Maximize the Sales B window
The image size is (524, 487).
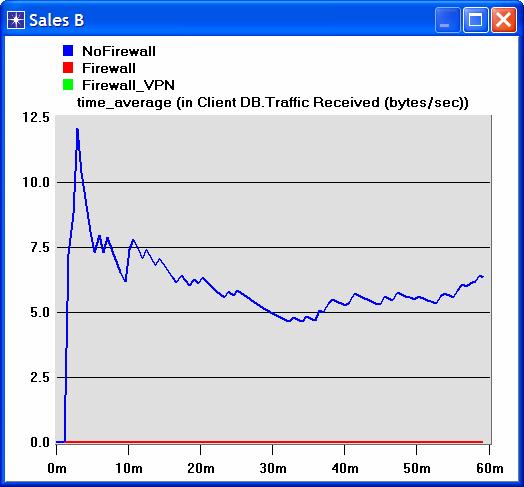[476, 20]
